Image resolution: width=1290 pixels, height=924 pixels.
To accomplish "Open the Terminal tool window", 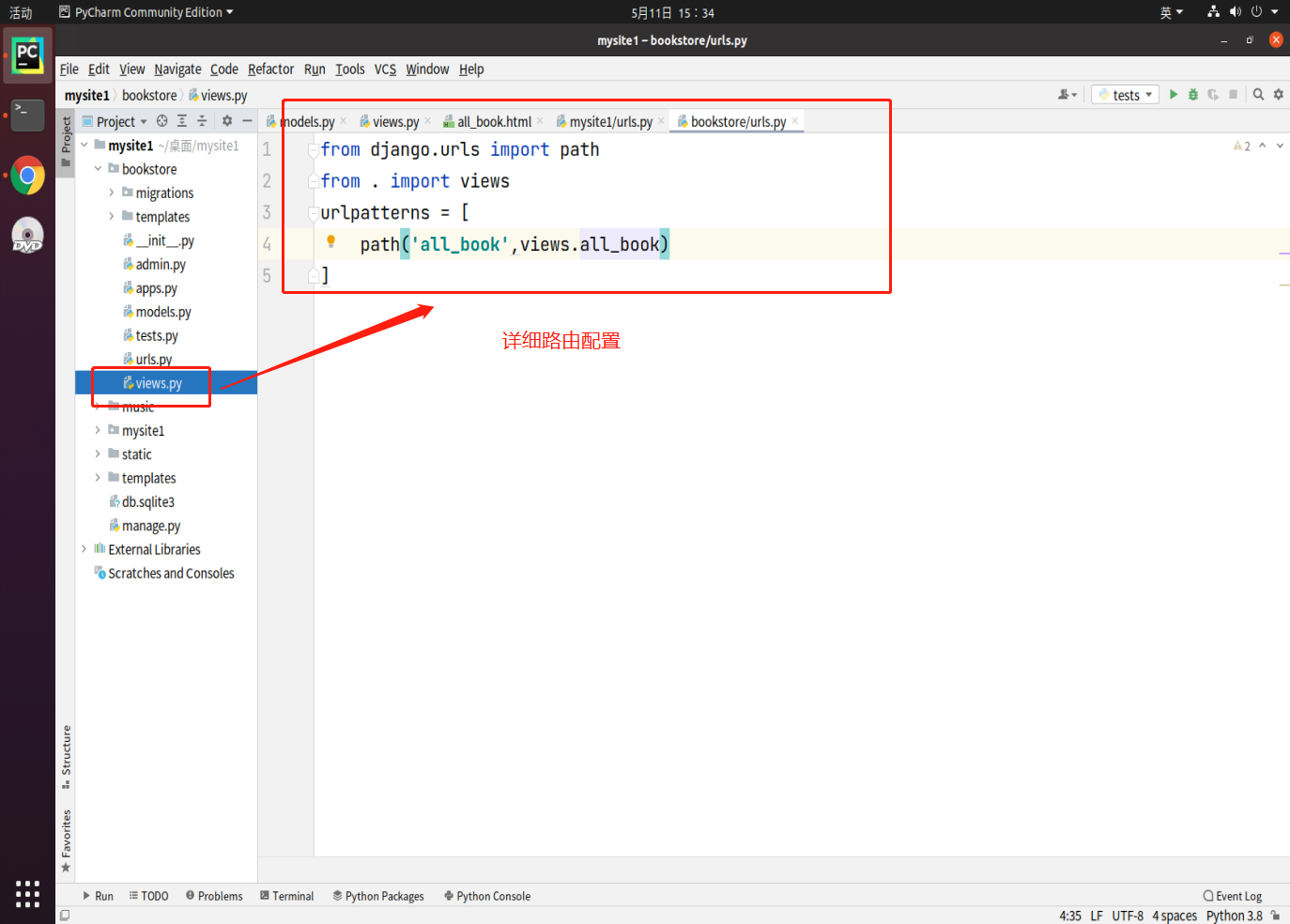I will (x=286, y=896).
